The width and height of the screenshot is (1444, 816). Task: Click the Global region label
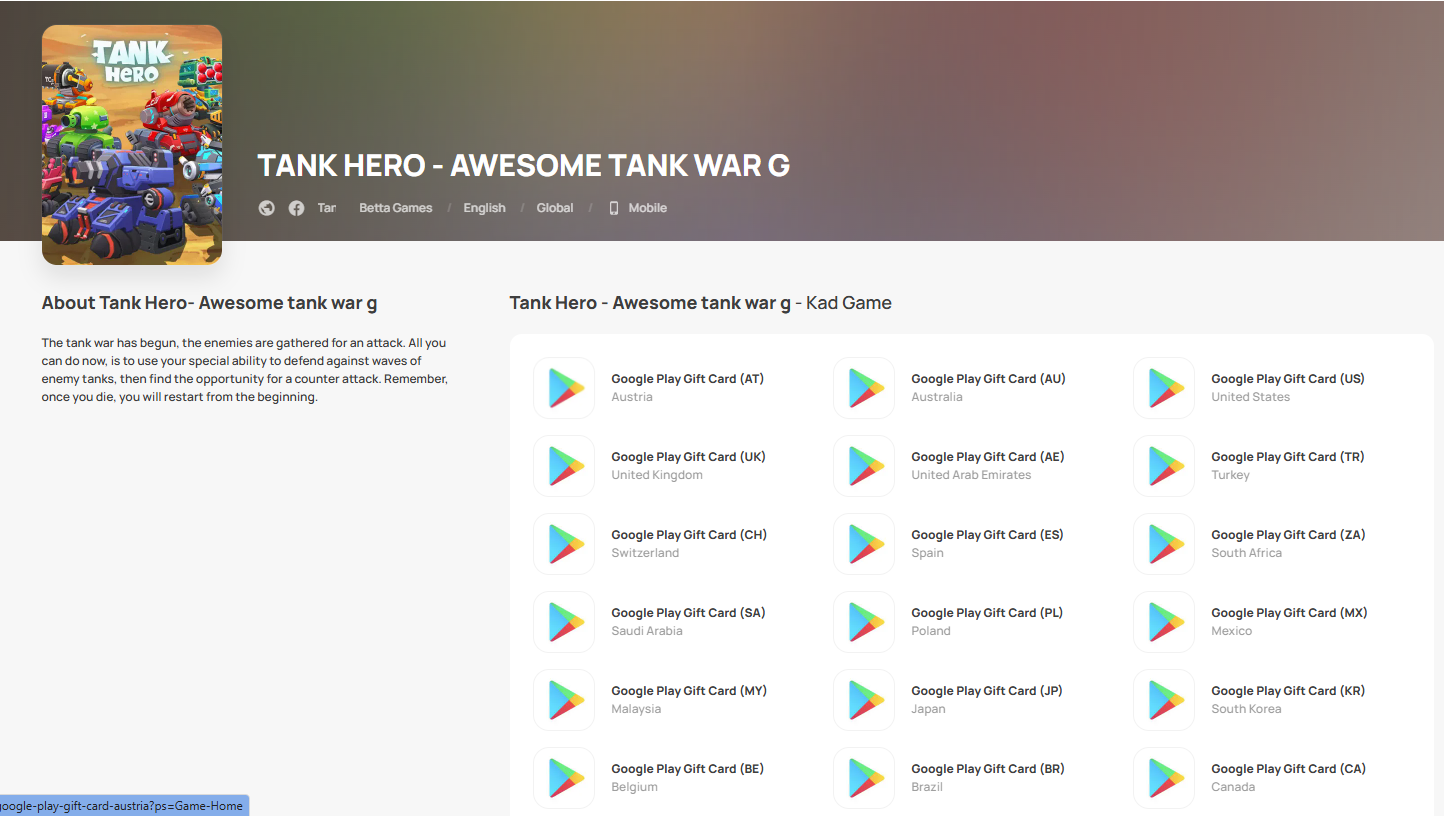(x=555, y=208)
